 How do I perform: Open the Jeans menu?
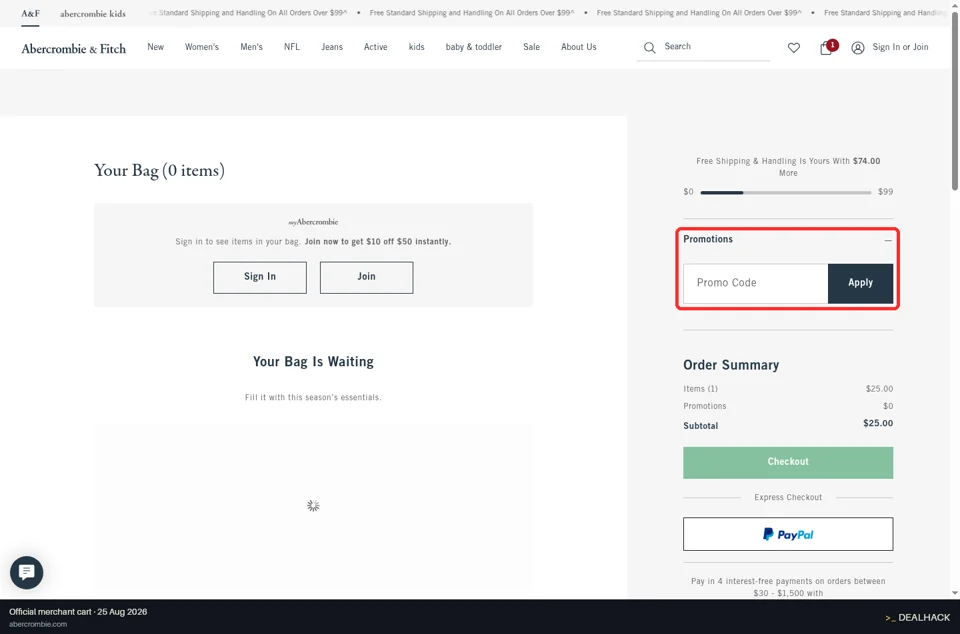coord(332,47)
